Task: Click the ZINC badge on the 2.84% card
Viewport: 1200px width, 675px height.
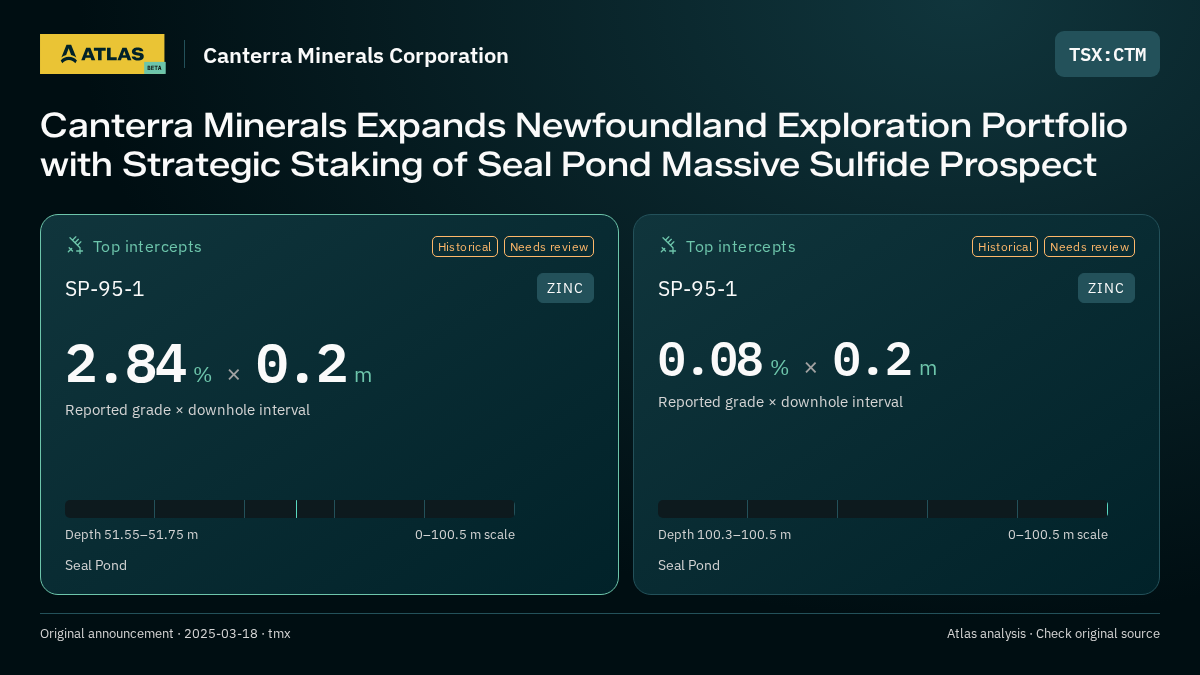Action: [565, 288]
